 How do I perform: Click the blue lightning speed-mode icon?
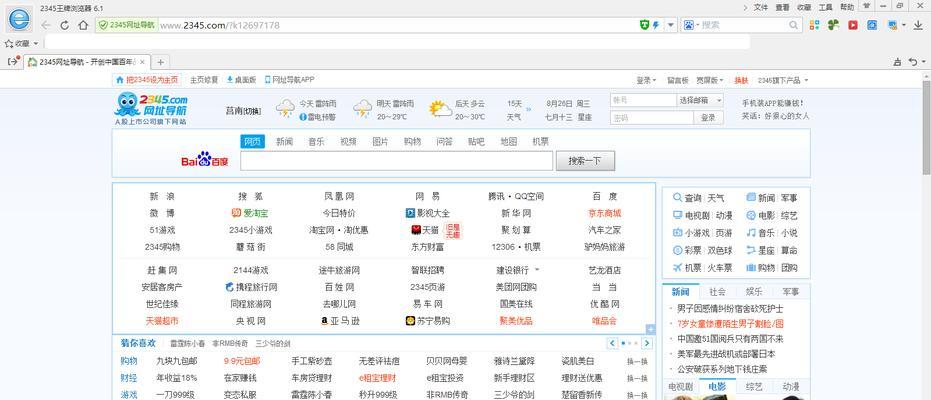click(656, 25)
